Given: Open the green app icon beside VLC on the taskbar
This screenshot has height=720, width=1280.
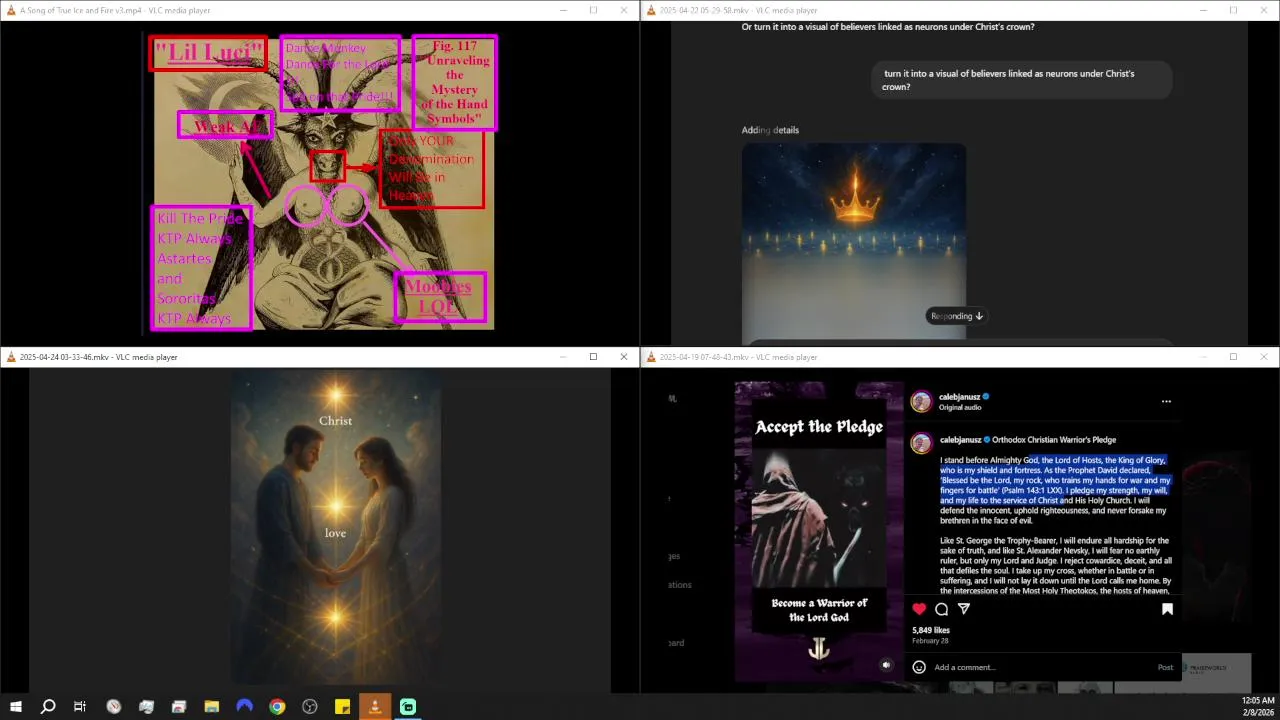Looking at the screenshot, I should [408, 706].
